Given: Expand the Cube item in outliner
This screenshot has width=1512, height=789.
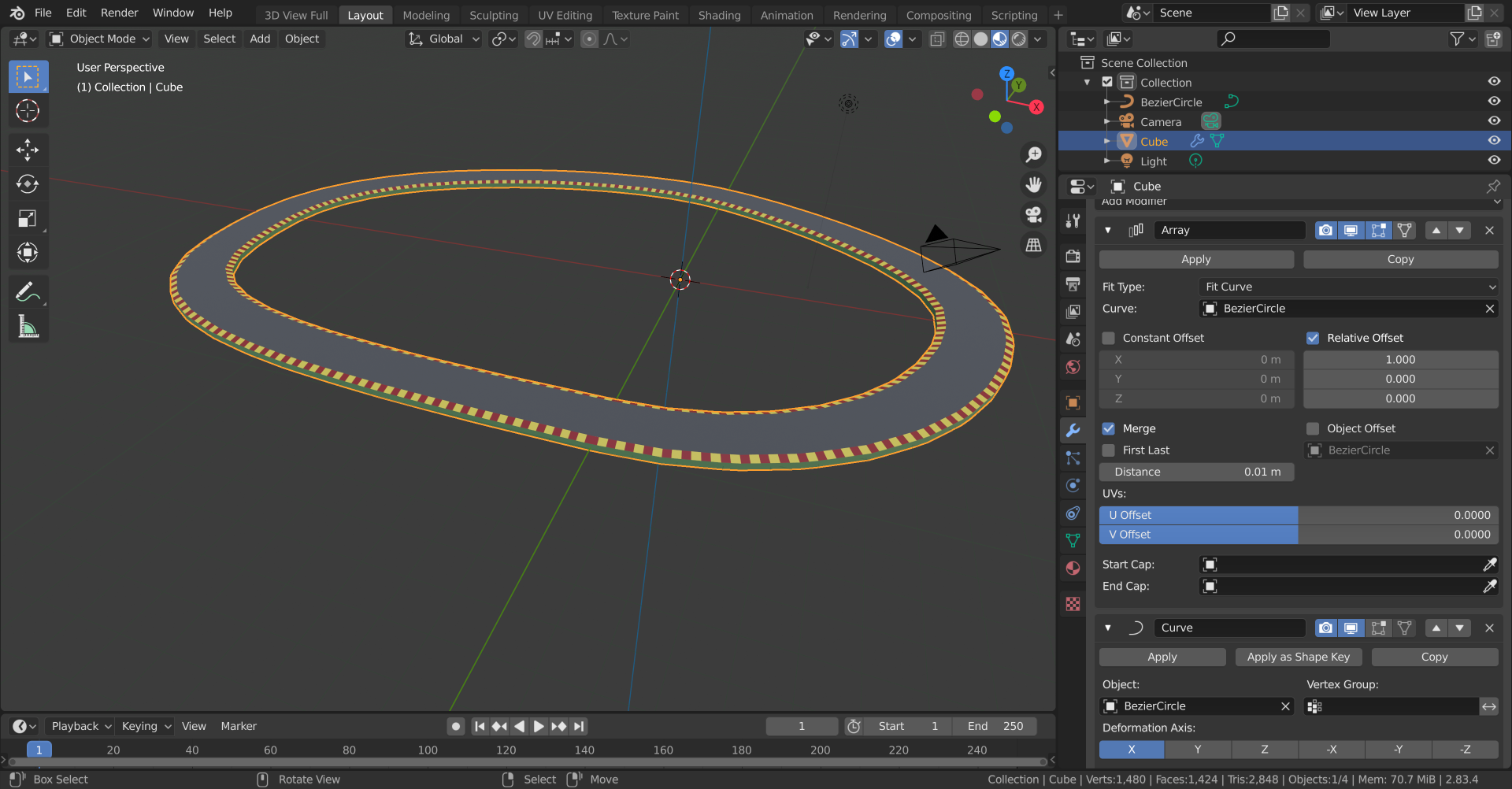Looking at the screenshot, I should pyautogui.click(x=1106, y=141).
